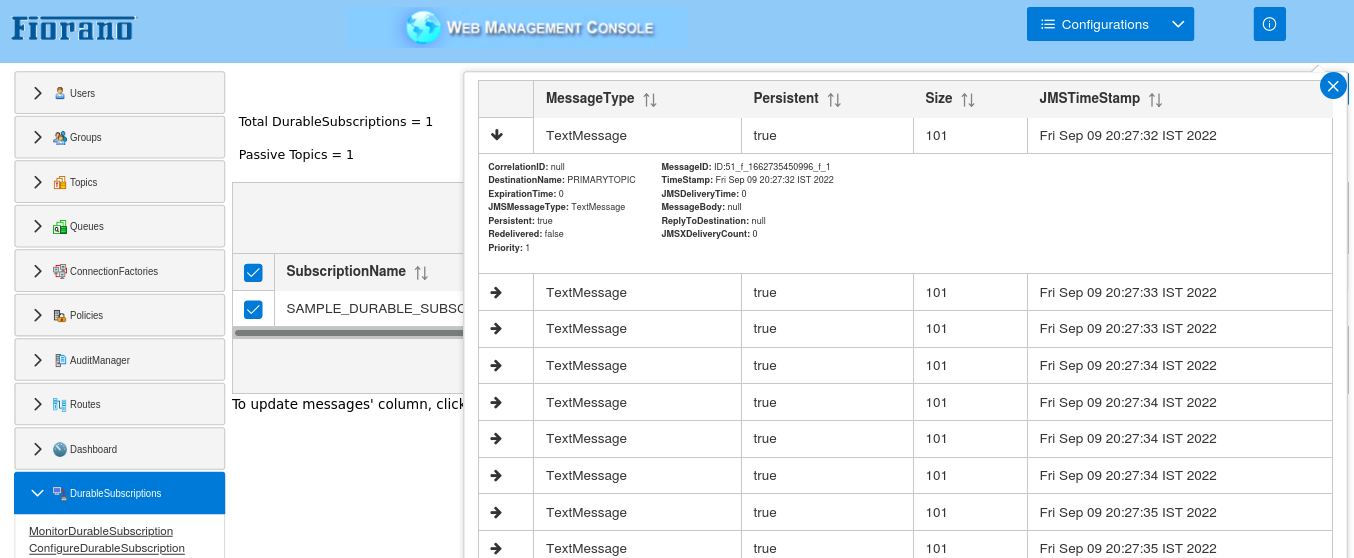Viewport: 1354px width, 558px height.
Task: Click the Policies lock icon
Action: pyautogui.click(x=60, y=316)
